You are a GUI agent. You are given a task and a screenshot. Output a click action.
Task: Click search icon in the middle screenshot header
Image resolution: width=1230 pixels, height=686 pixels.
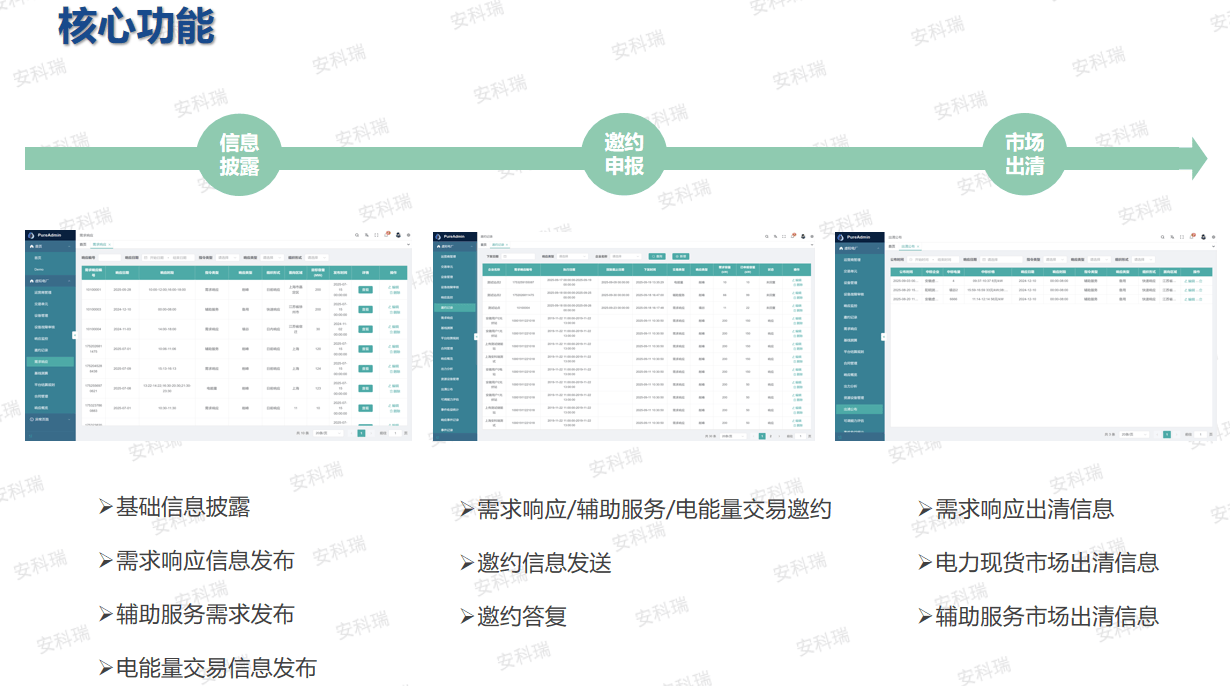pyautogui.click(x=767, y=236)
